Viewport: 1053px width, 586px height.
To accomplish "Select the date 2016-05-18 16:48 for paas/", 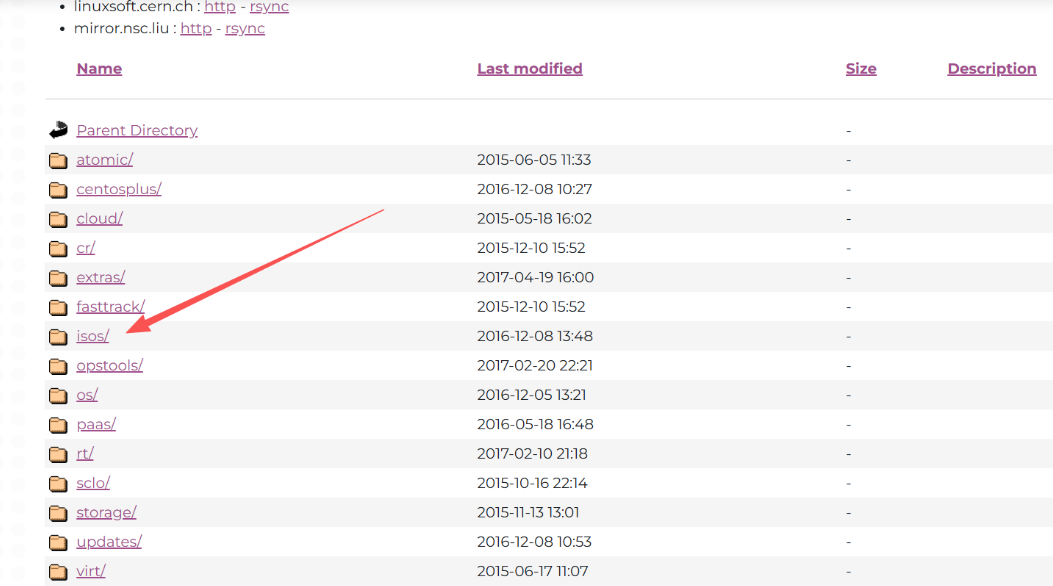I will pyautogui.click(x=535, y=425).
